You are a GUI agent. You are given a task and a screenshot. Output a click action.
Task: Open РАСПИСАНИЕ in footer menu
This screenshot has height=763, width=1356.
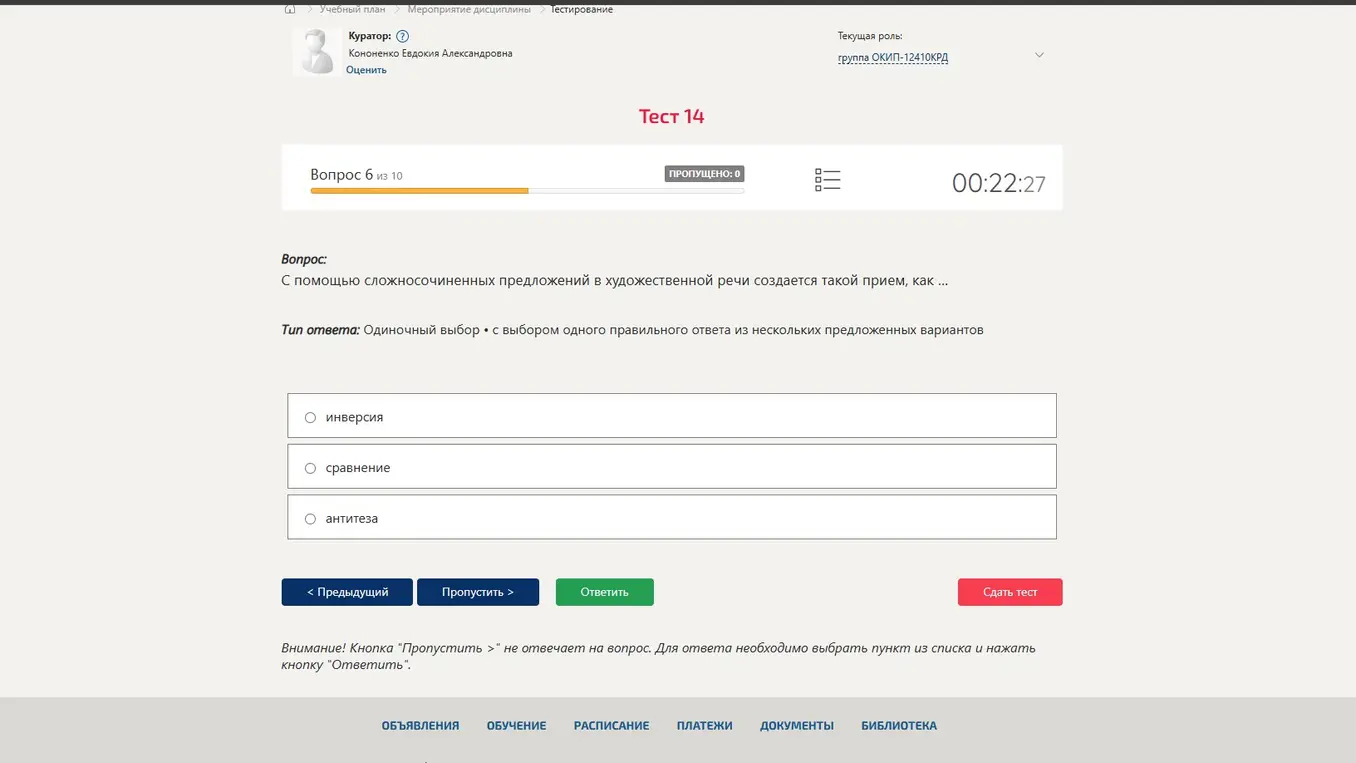(x=611, y=726)
